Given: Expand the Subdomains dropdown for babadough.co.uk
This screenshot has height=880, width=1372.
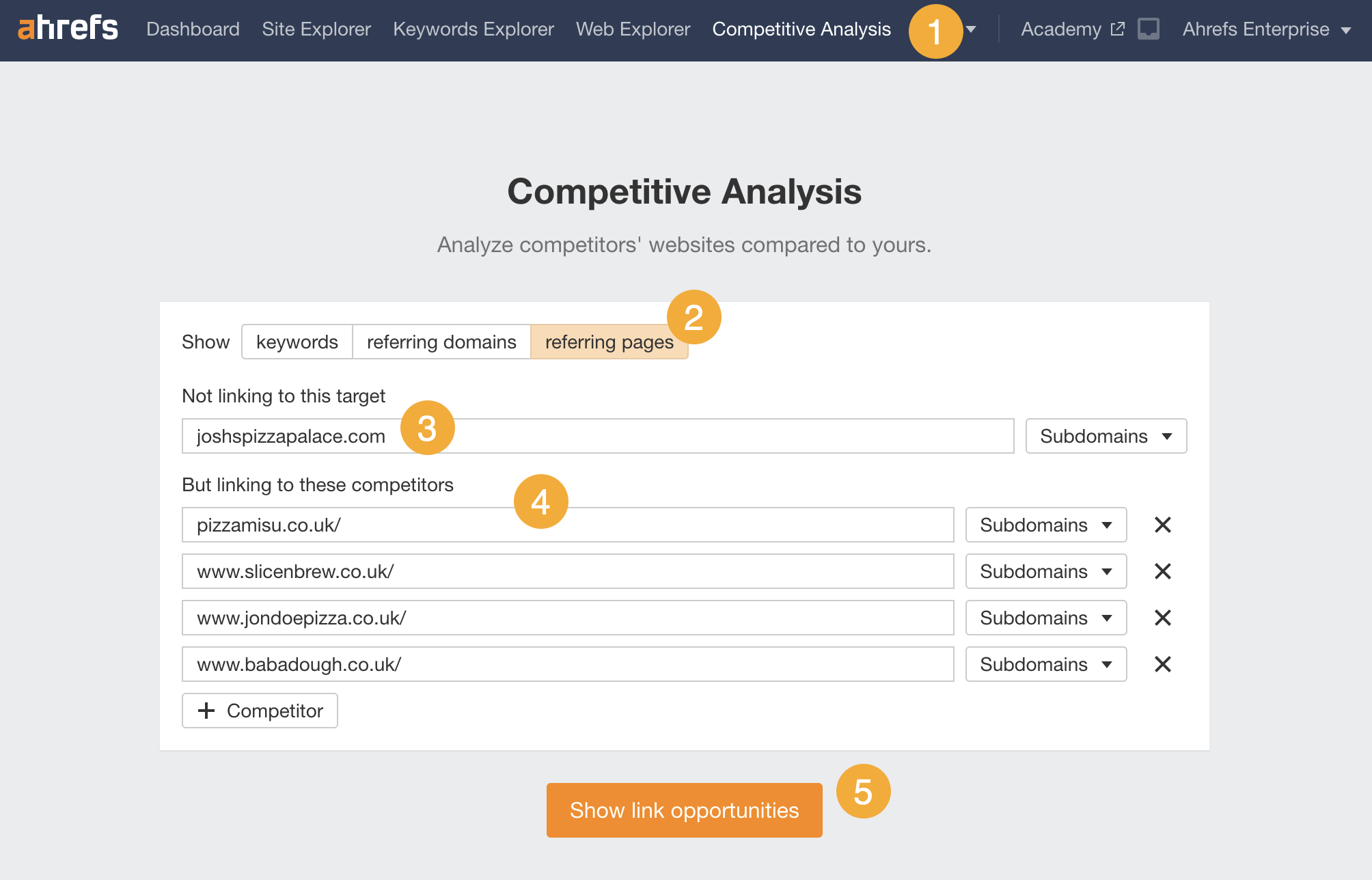Looking at the screenshot, I should 1048,665.
